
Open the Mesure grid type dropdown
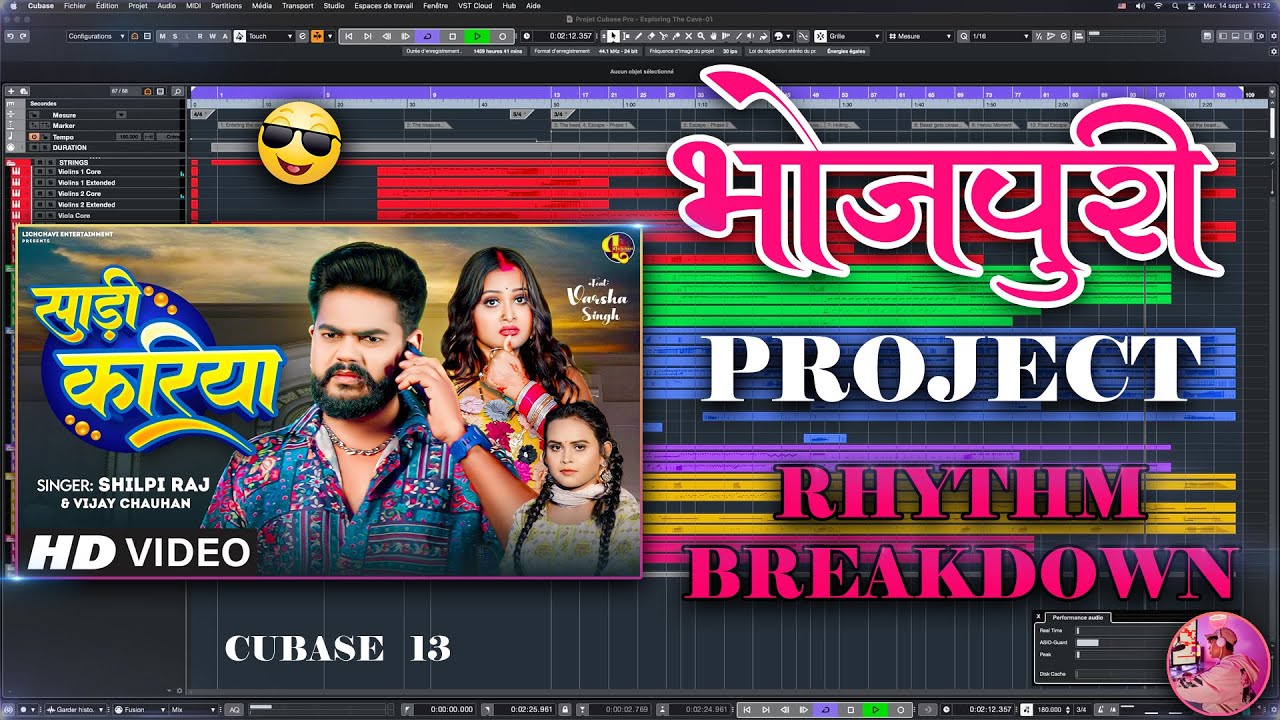point(921,36)
